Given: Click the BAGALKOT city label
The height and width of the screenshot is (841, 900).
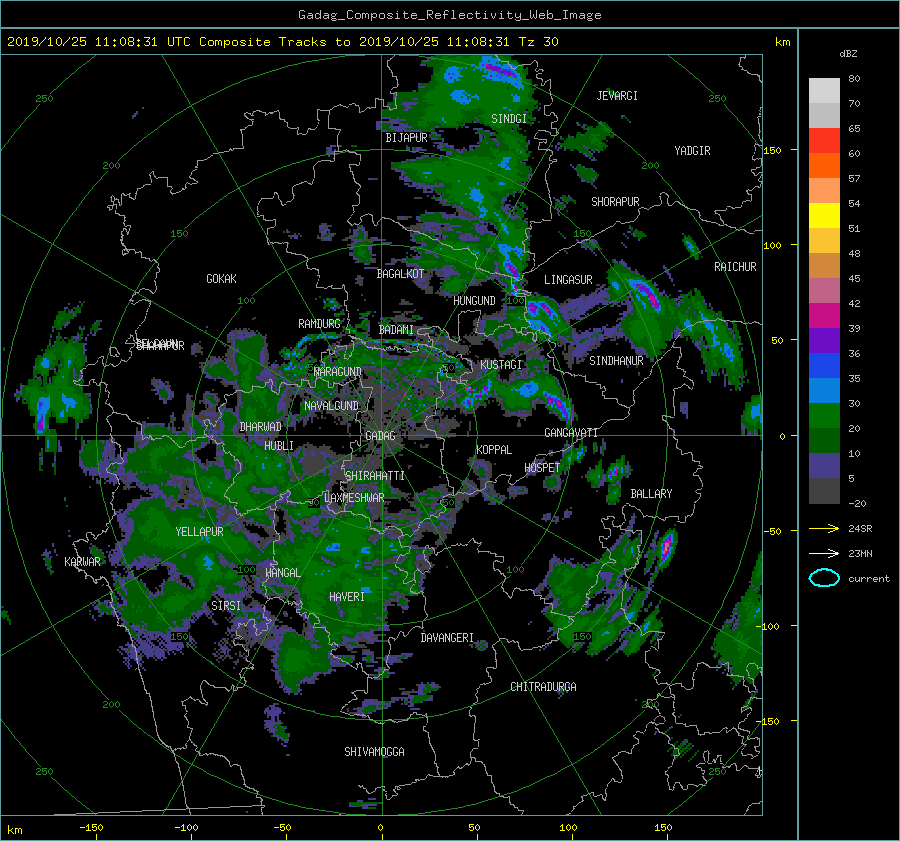Looking at the screenshot, I should [x=400, y=274].
